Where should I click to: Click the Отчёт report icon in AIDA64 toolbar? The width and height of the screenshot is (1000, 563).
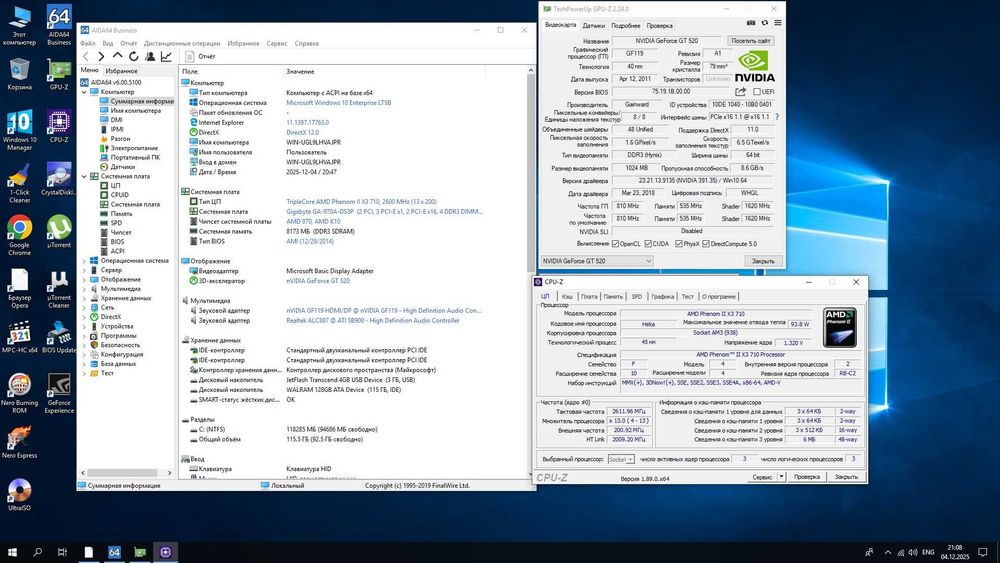point(189,57)
